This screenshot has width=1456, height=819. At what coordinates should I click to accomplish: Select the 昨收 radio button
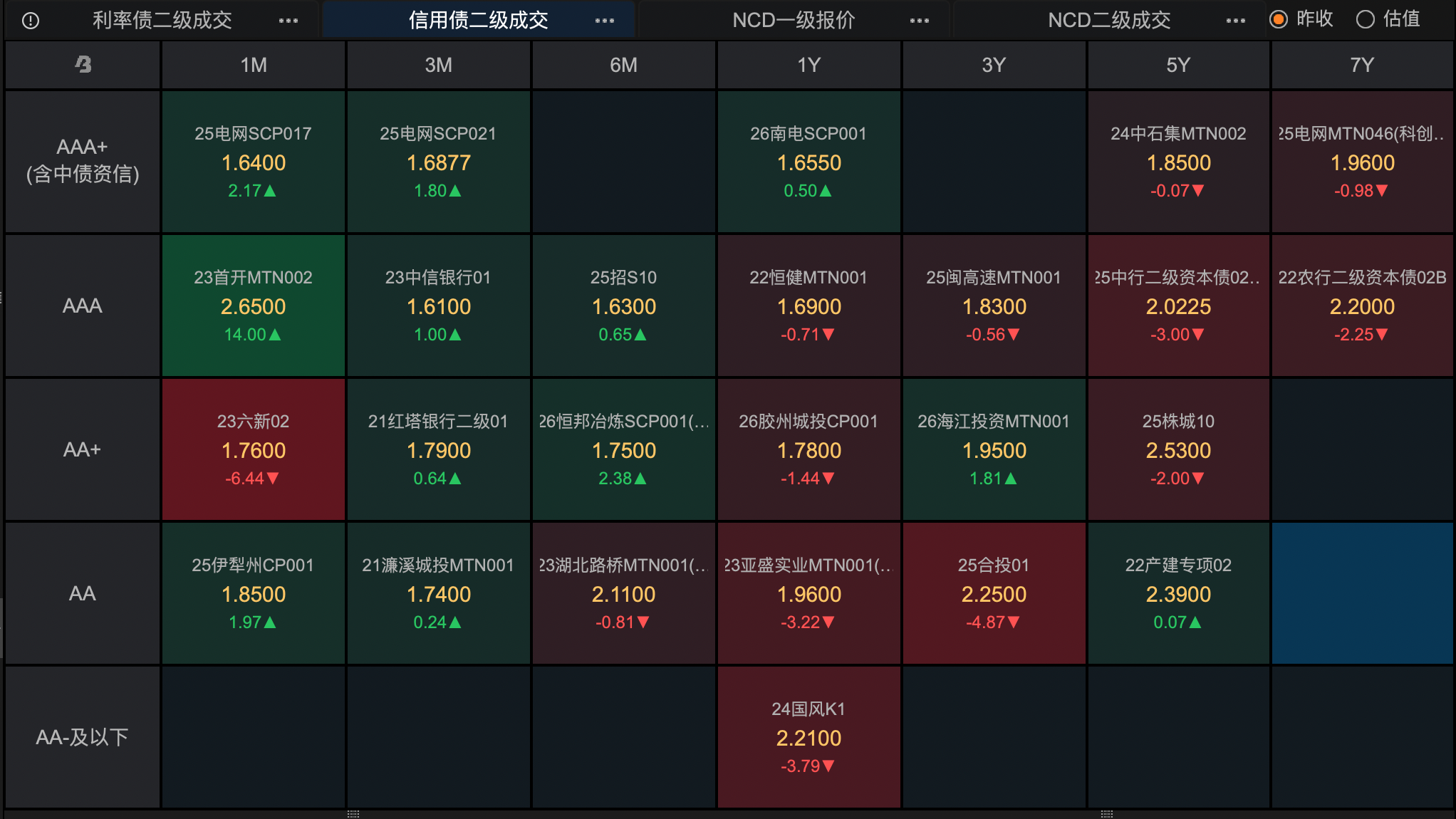point(1279,19)
